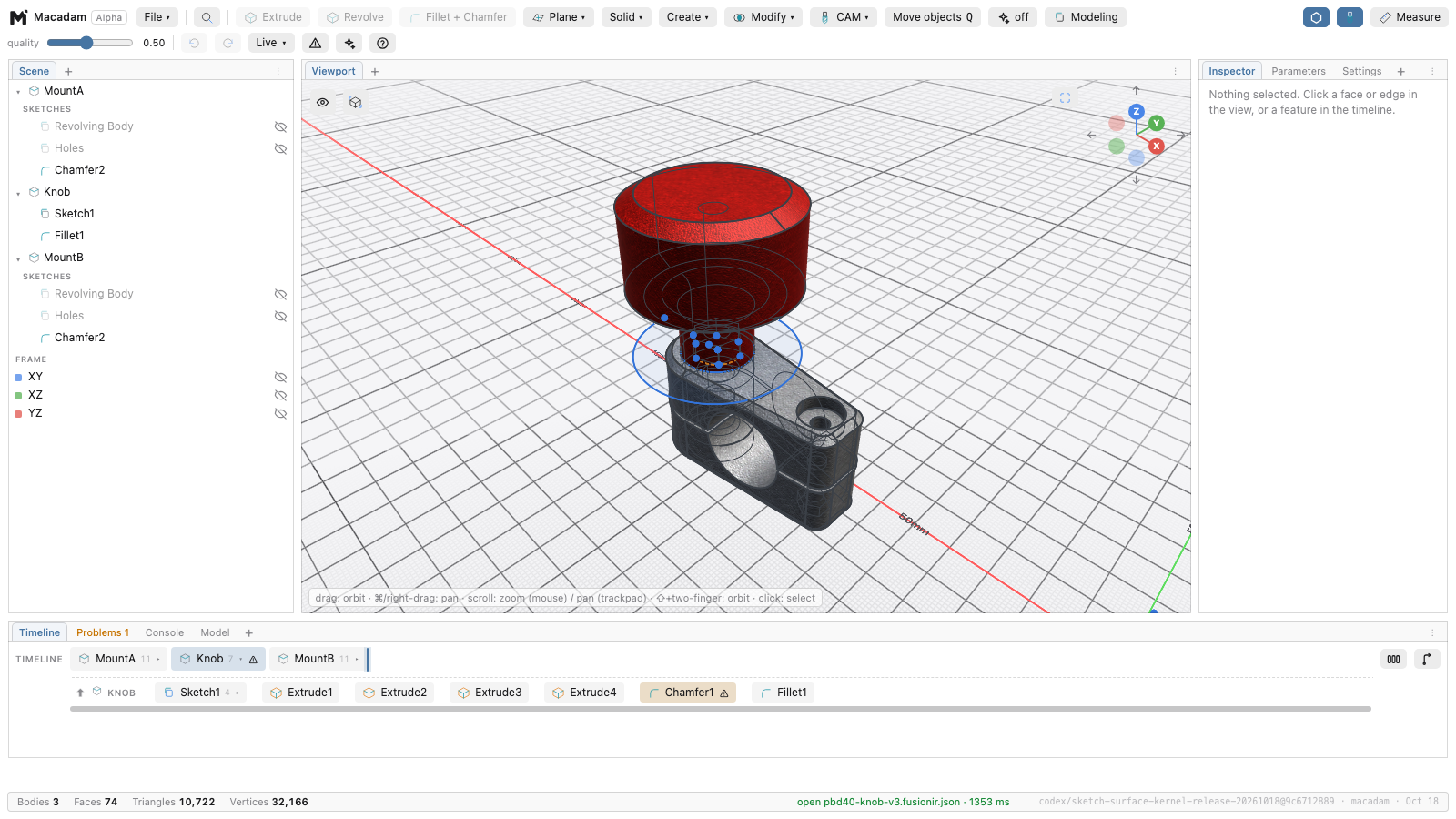Click the green Y axis on orientation gizmo
This screenshot has width=1456, height=819.
[x=1157, y=123]
